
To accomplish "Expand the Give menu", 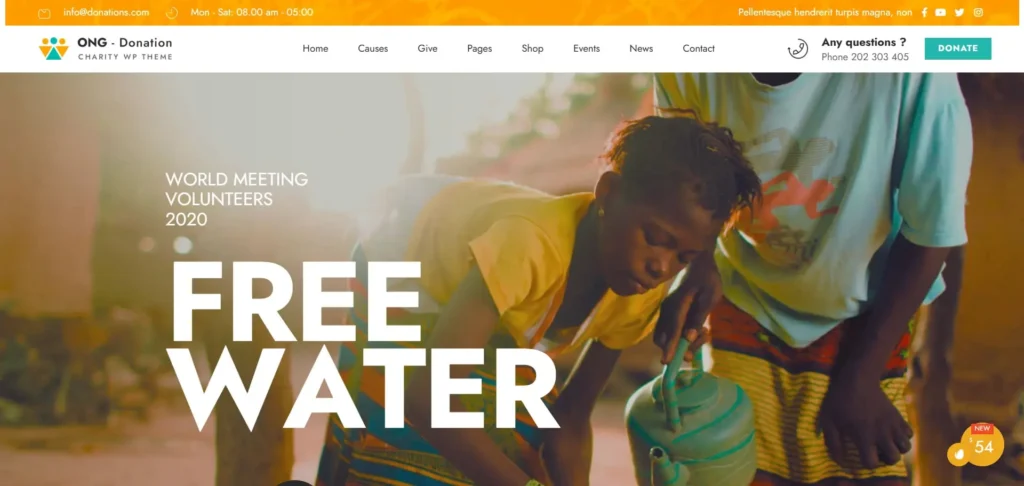I will click(x=428, y=48).
